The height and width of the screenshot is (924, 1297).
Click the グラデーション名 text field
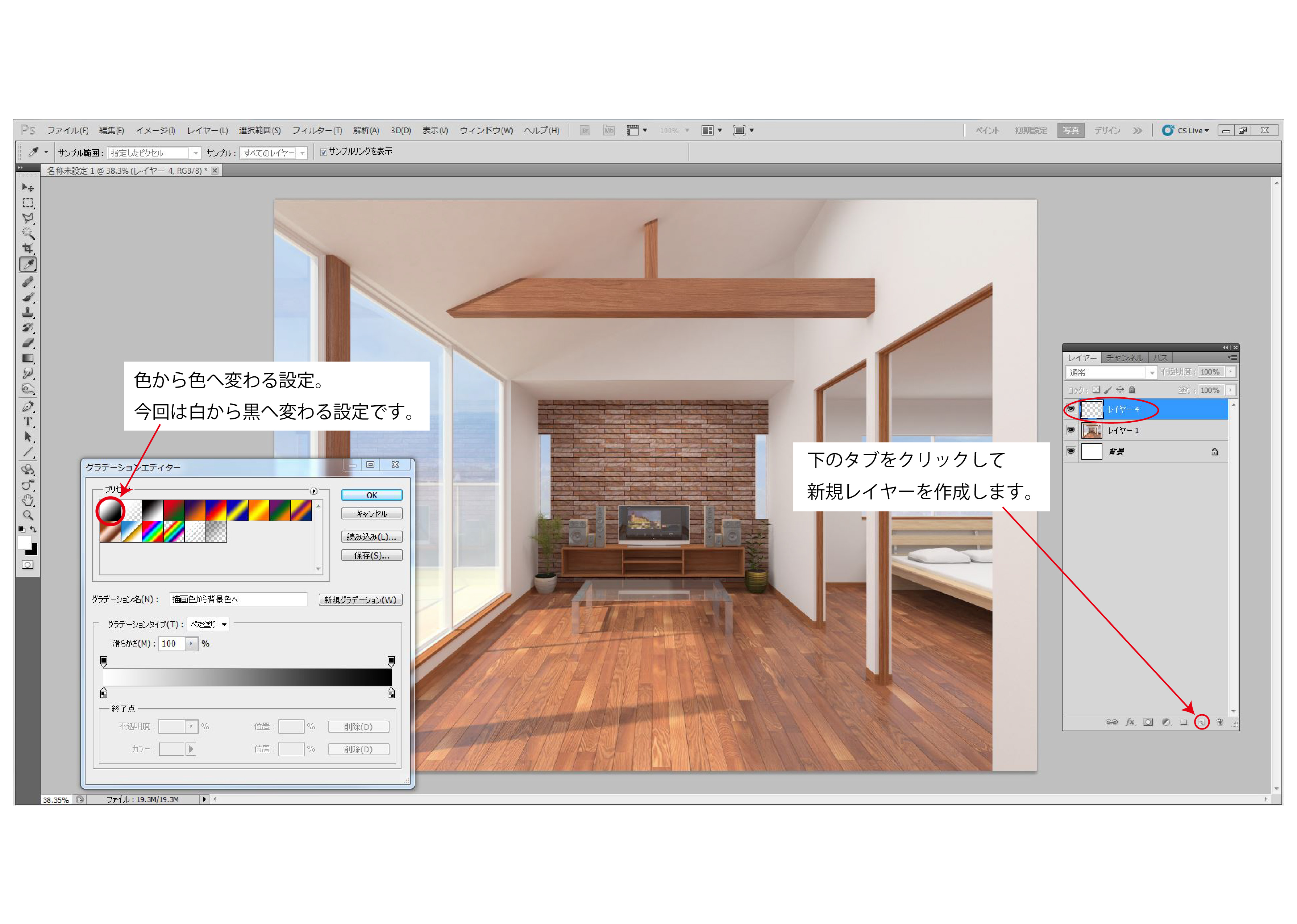pos(238,599)
